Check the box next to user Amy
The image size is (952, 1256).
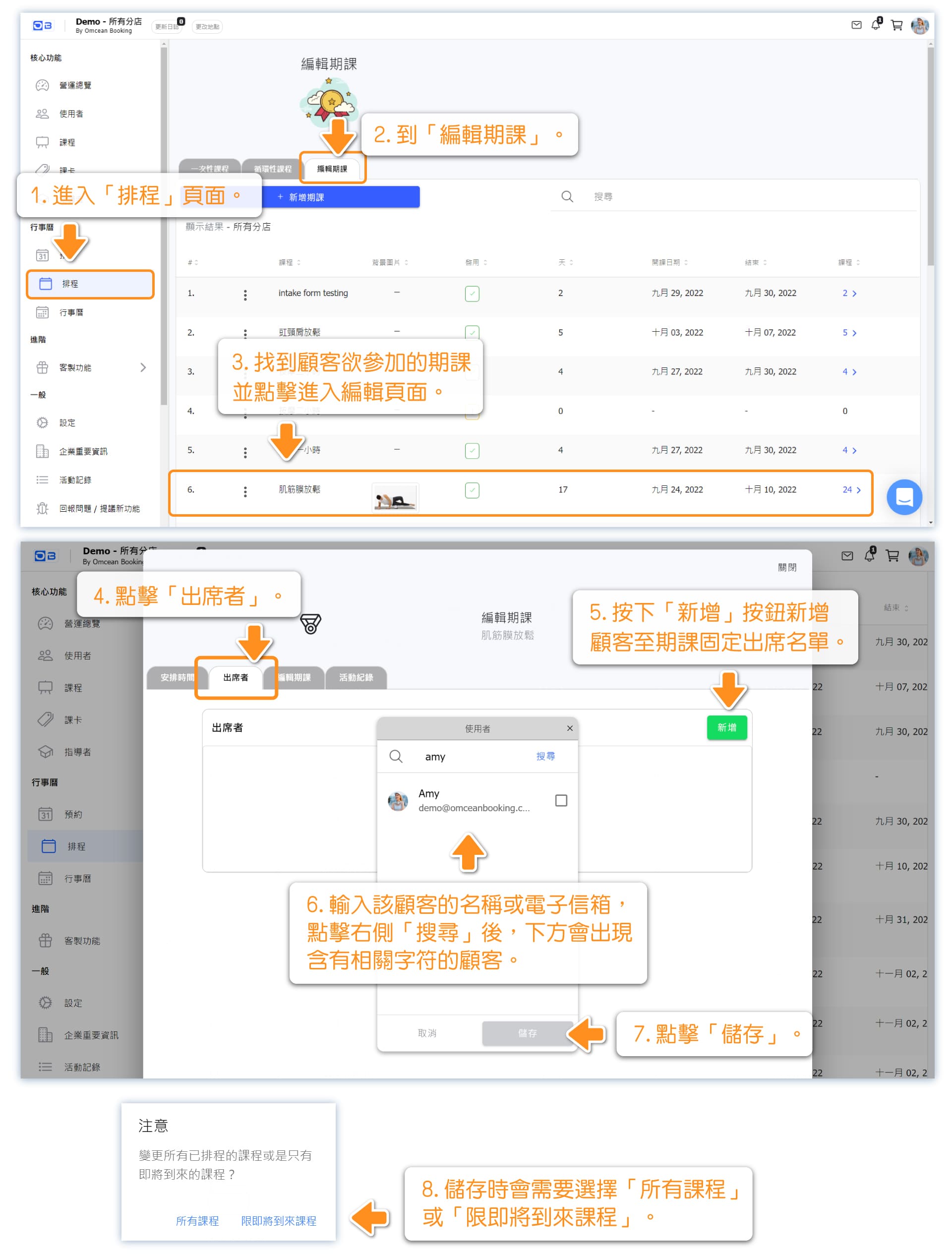(x=561, y=800)
